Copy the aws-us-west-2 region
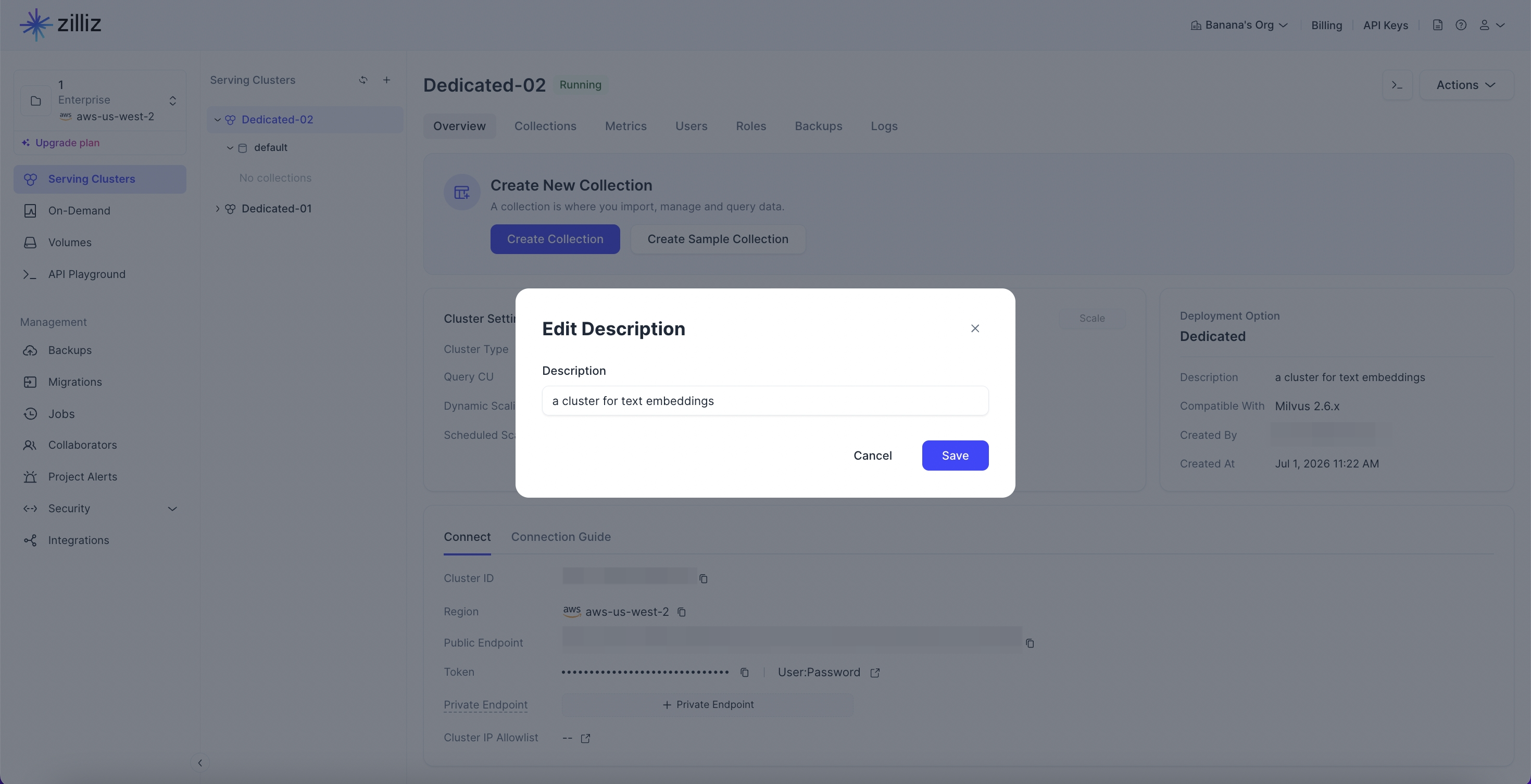Viewport: 1531px width, 784px height. pyautogui.click(x=682, y=612)
